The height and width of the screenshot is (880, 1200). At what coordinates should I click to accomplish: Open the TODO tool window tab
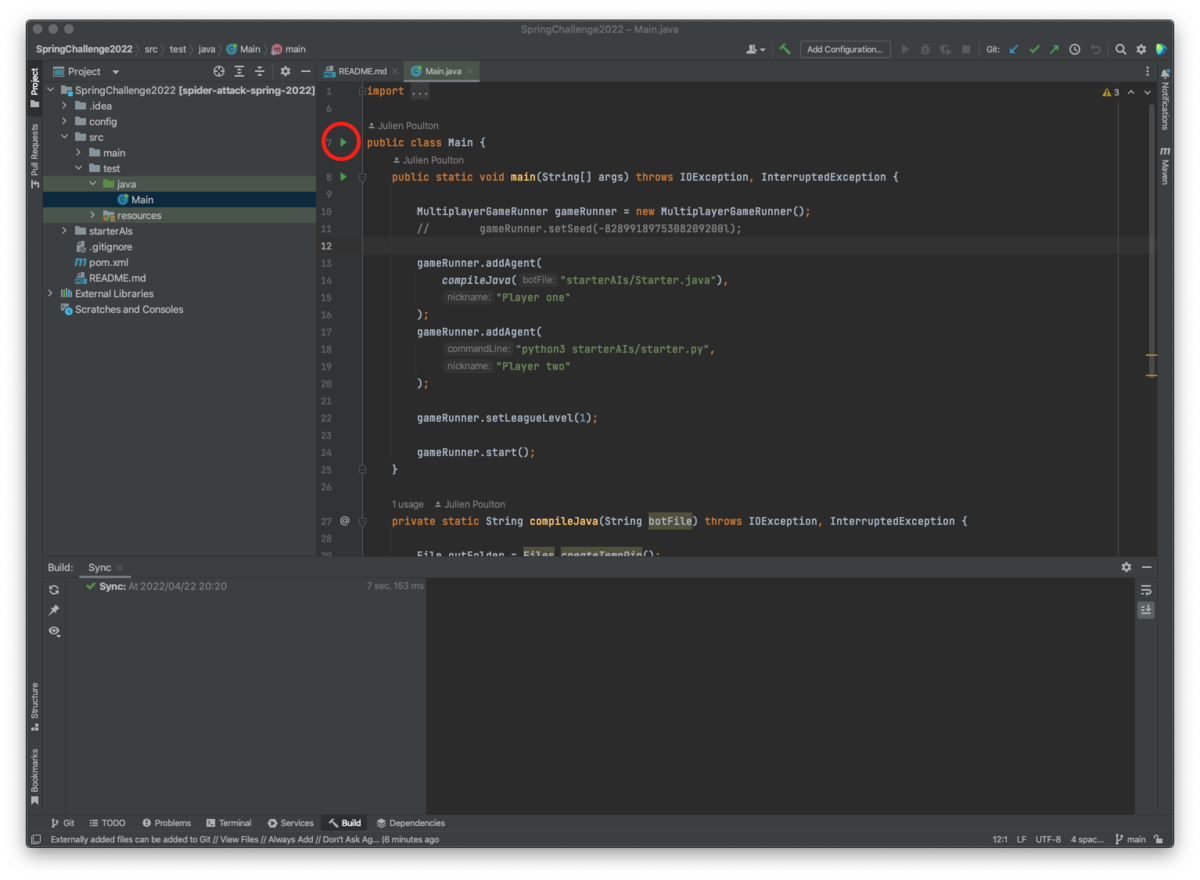pyautogui.click(x=108, y=822)
